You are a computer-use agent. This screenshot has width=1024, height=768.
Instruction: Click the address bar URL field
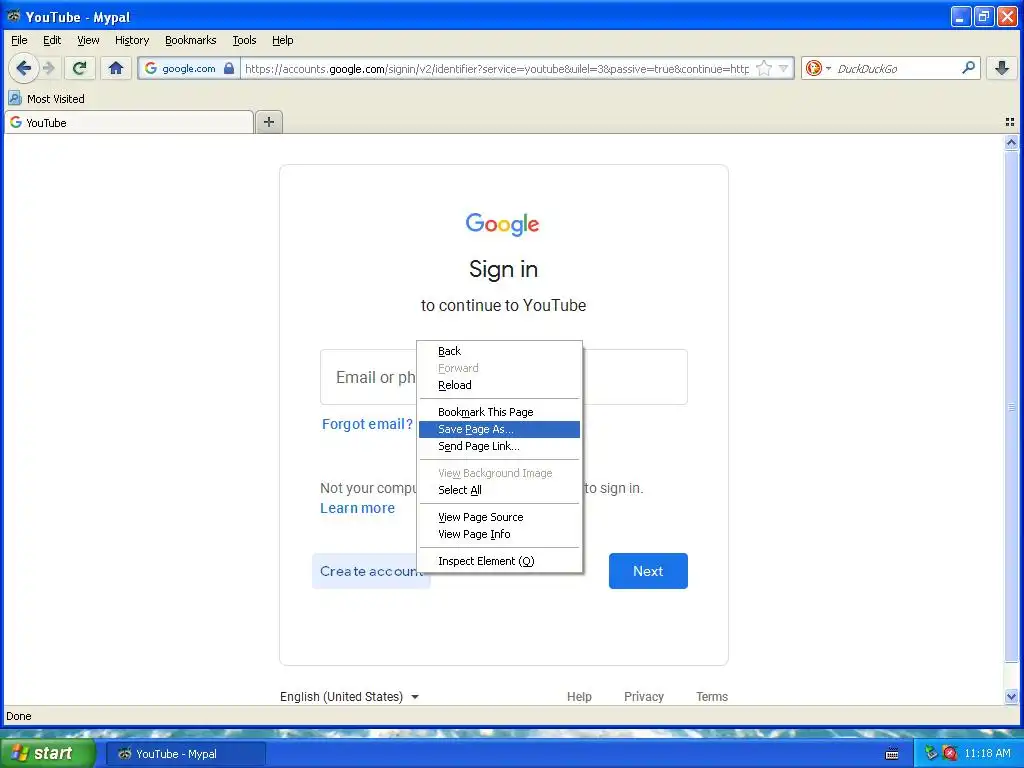point(496,68)
